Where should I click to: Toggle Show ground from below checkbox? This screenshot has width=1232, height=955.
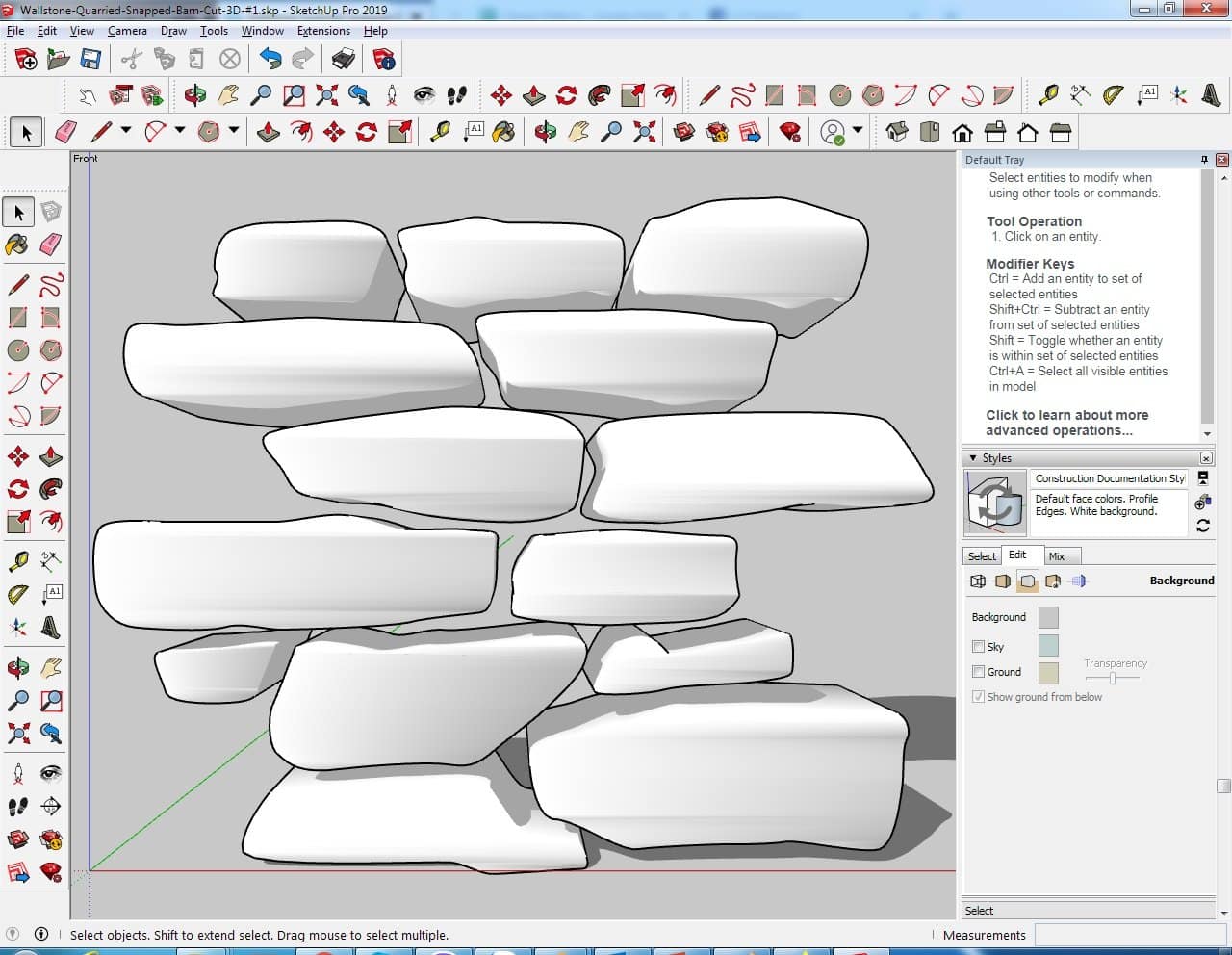979,697
